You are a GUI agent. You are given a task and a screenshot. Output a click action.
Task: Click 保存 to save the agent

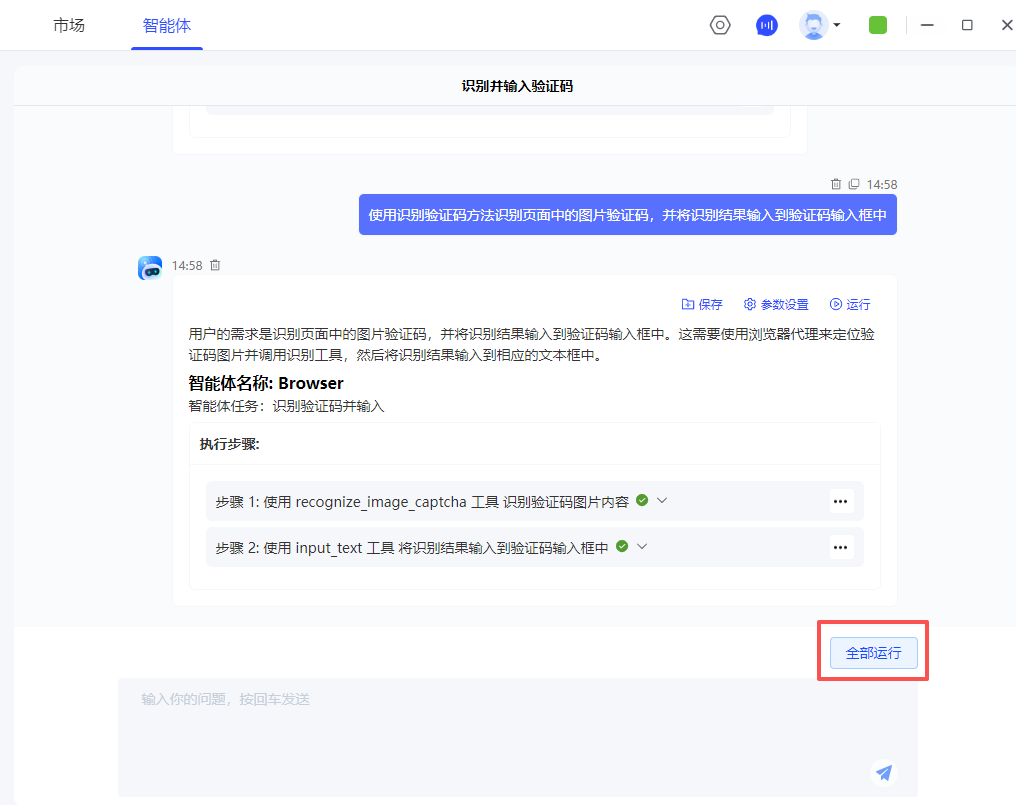(x=702, y=304)
